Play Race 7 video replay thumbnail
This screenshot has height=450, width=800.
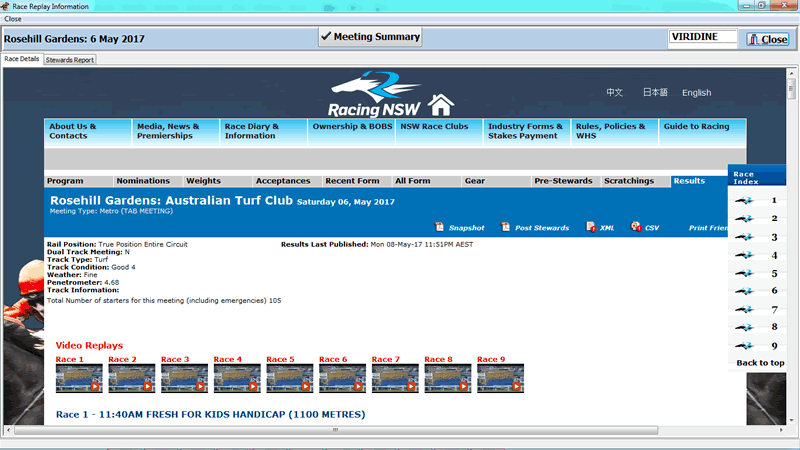click(395, 378)
